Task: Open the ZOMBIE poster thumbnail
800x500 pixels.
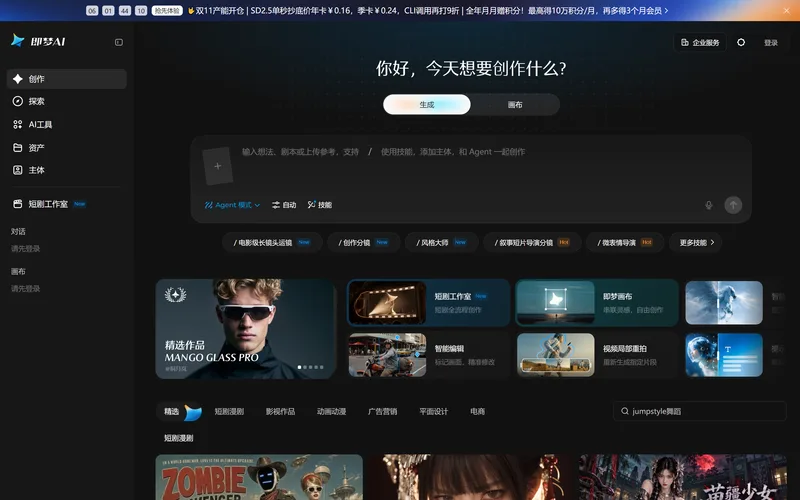Action: coord(259,477)
